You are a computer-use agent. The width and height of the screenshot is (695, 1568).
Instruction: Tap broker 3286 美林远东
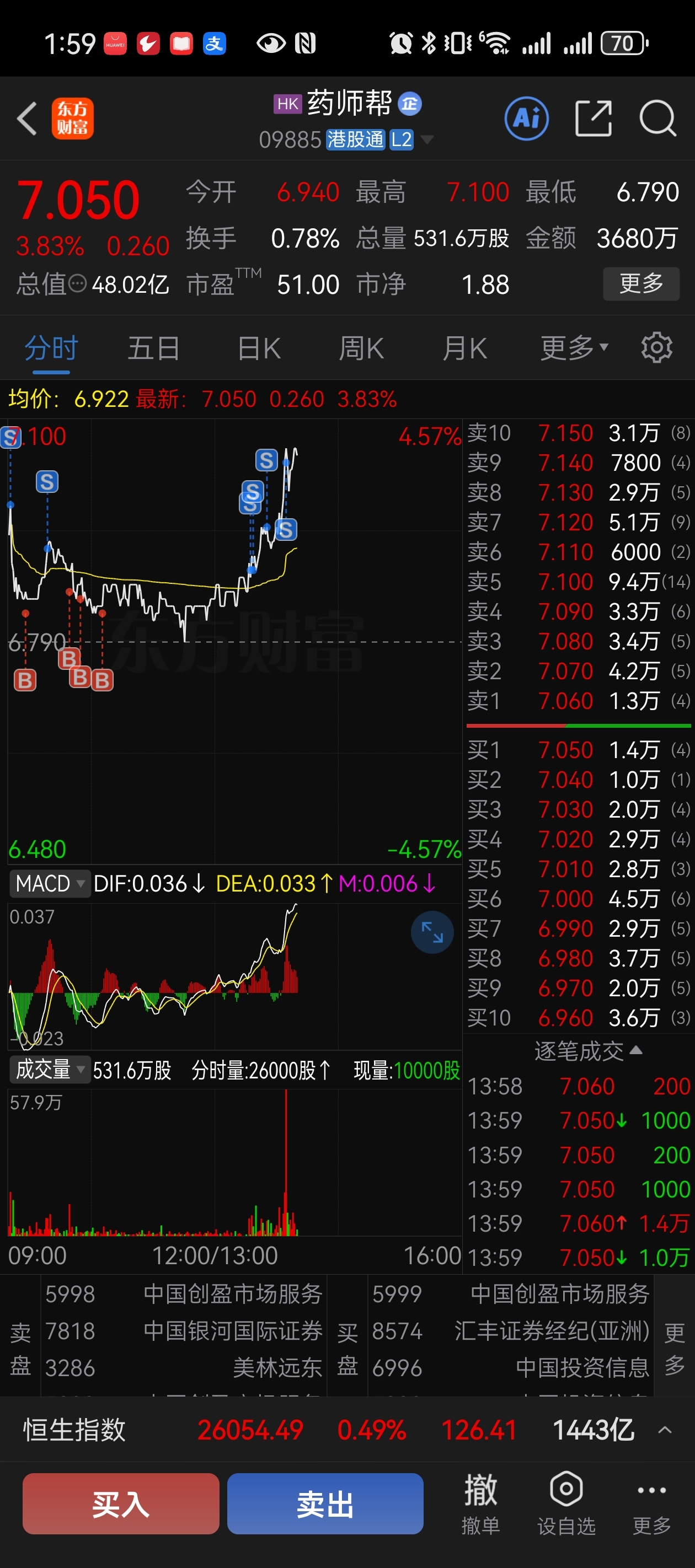184,1368
